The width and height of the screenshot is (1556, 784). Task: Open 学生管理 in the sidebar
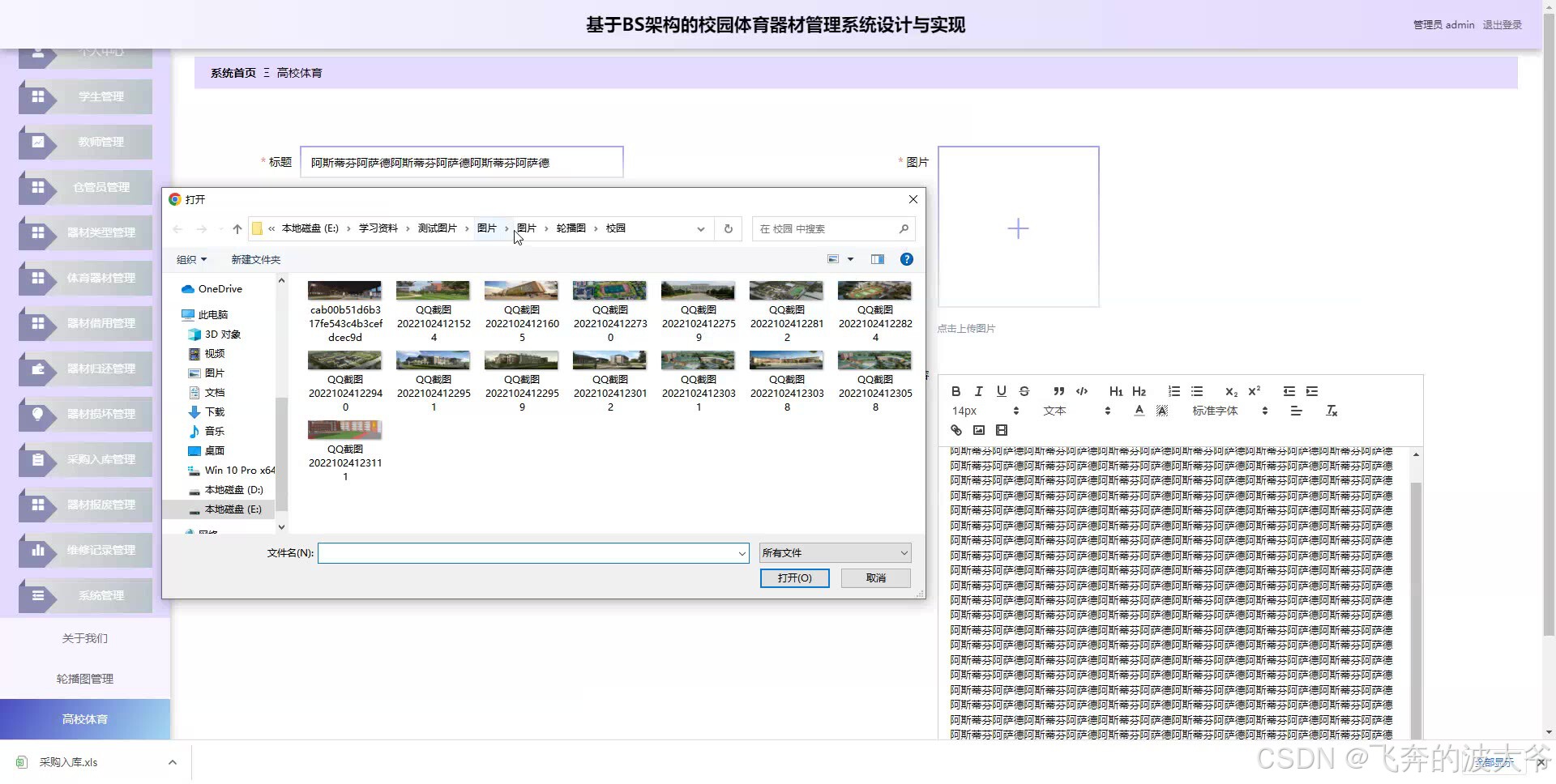85,96
